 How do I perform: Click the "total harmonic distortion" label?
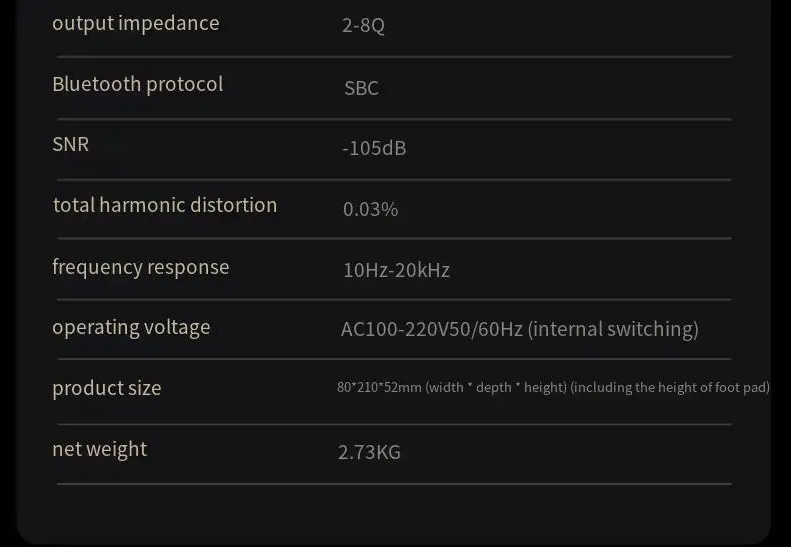click(x=165, y=205)
